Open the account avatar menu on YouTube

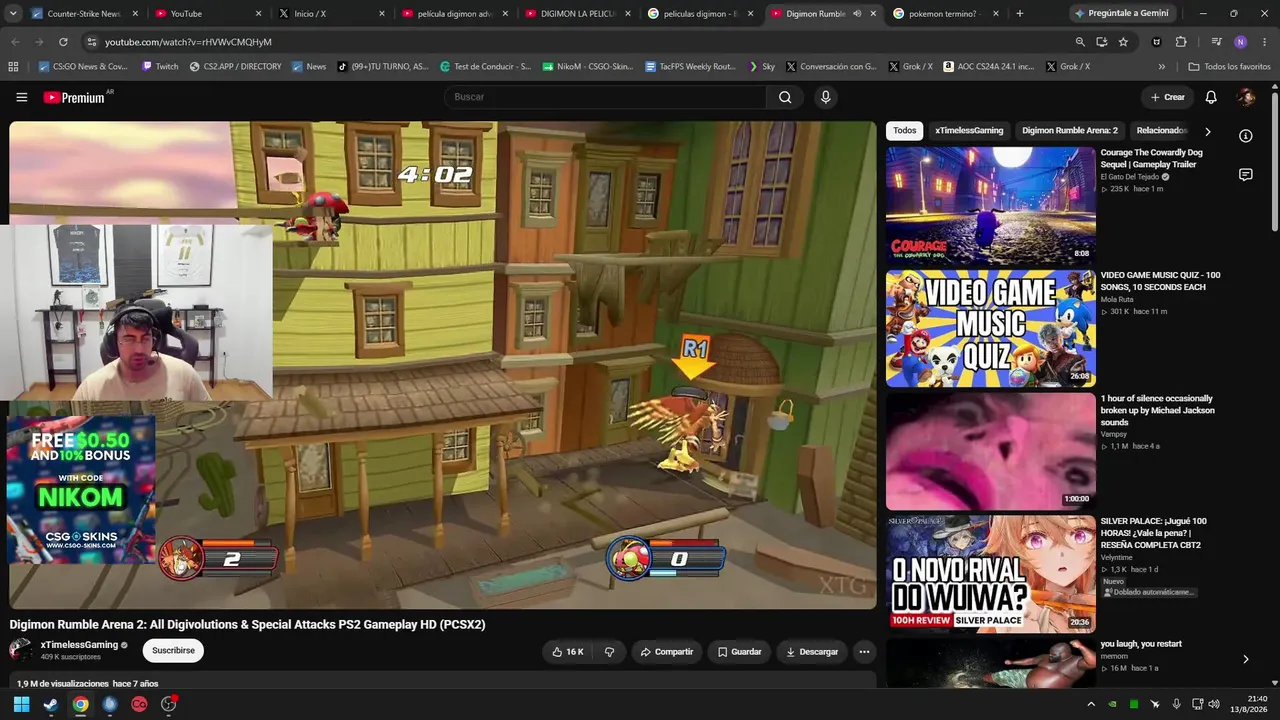coord(1246,97)
